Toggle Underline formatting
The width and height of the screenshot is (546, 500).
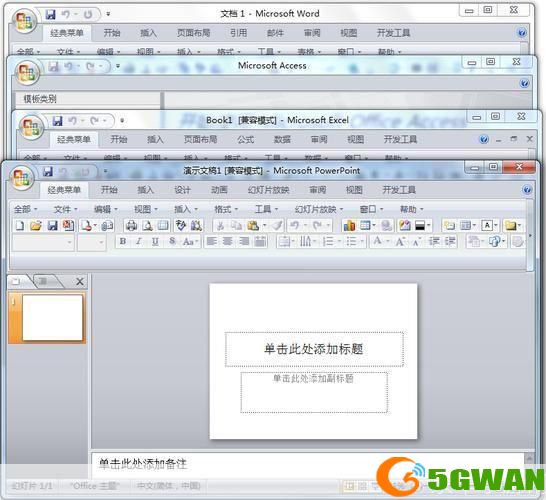click(x=155, y=241)
